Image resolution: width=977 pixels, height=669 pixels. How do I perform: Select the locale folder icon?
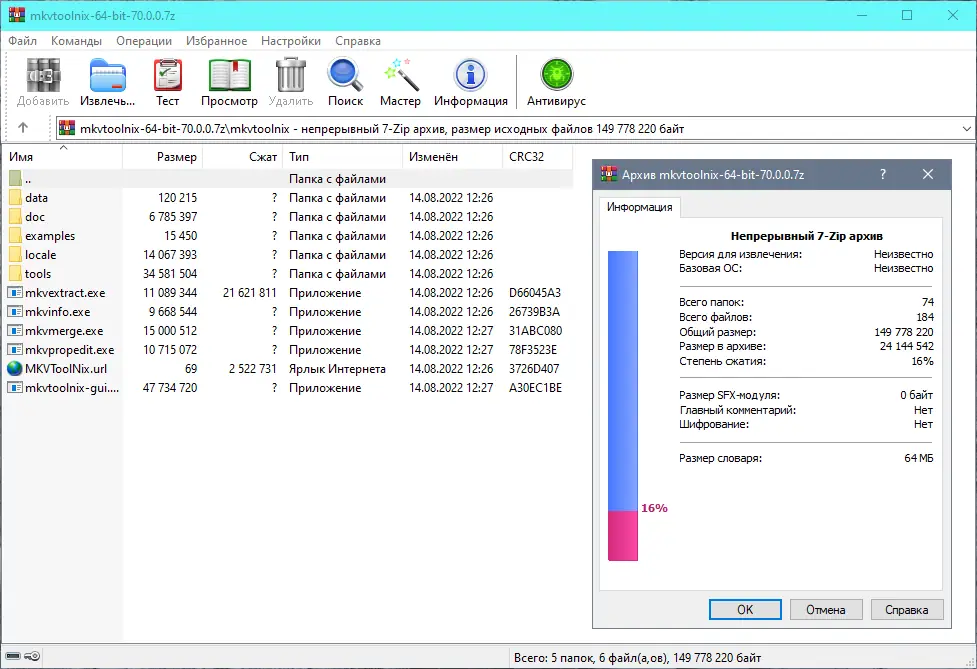point(16,255)
